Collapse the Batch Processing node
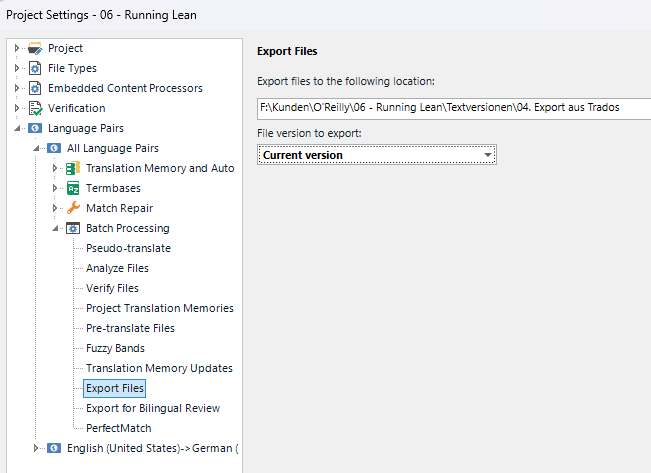This screenshot has width=651, height=473. click(55, 228)
